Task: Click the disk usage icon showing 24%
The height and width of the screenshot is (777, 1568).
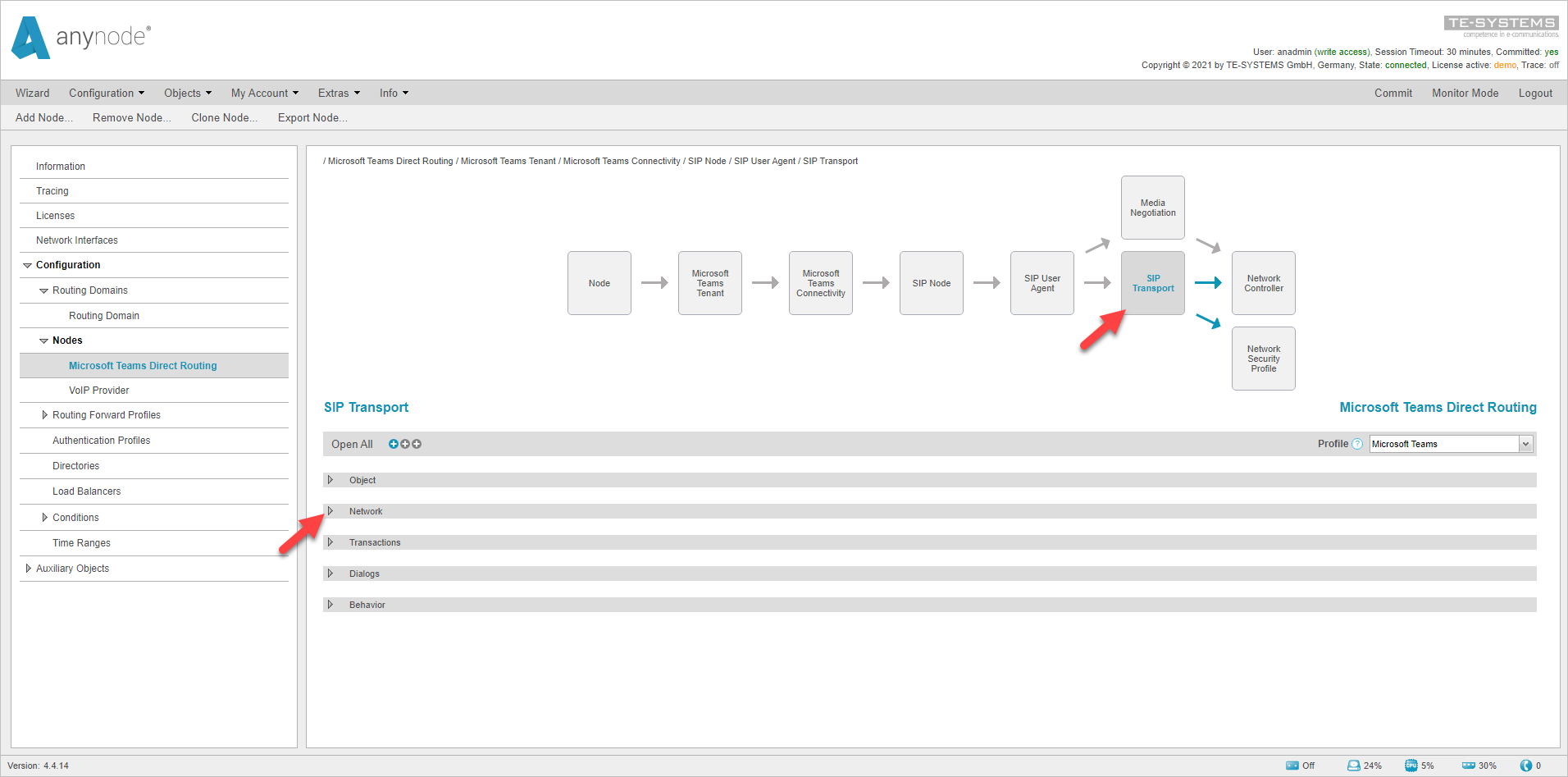Action: pyautogui.click(x=1354, y=766)
